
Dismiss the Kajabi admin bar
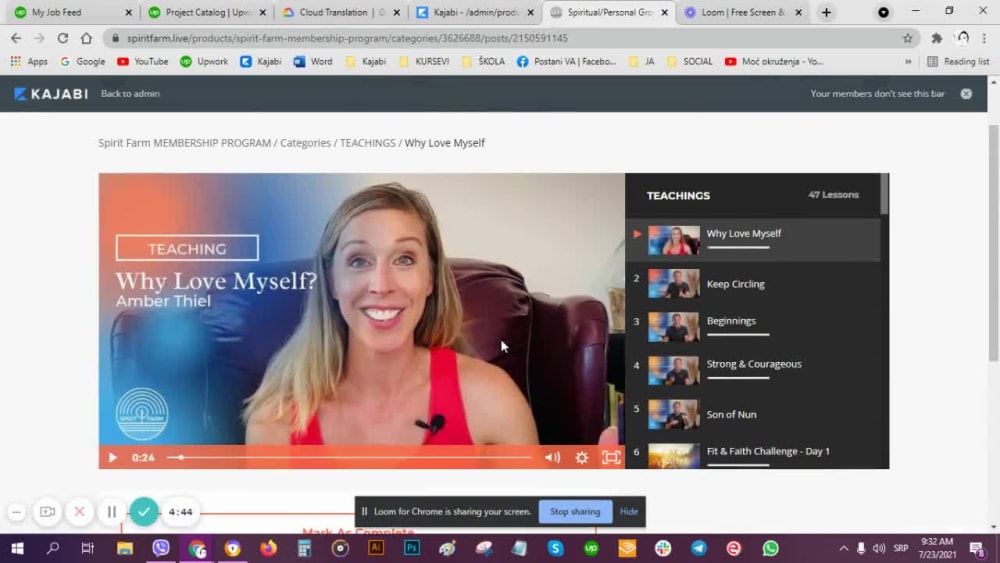[966, 94]
